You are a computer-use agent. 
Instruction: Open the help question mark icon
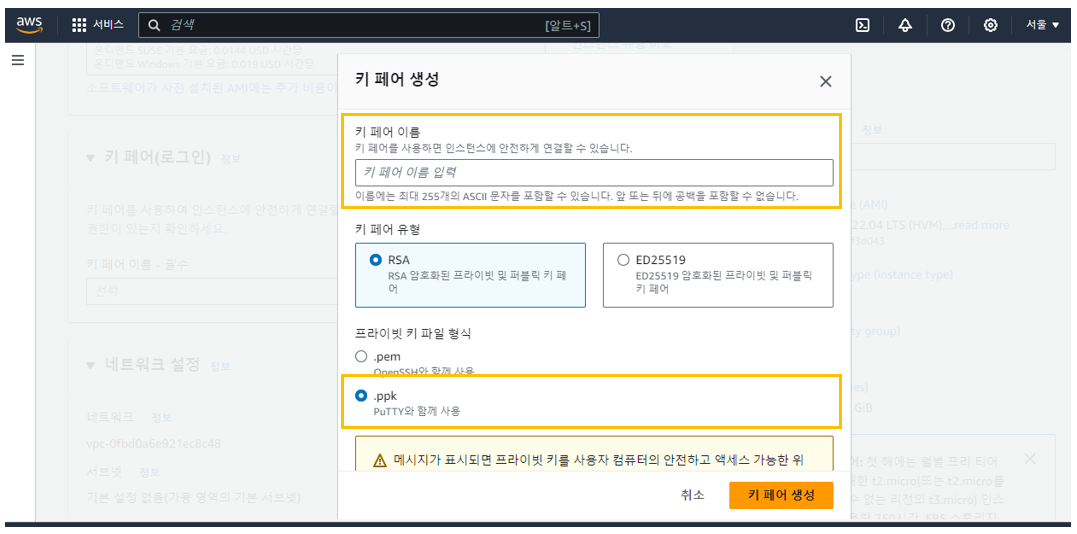coord(948,25)
